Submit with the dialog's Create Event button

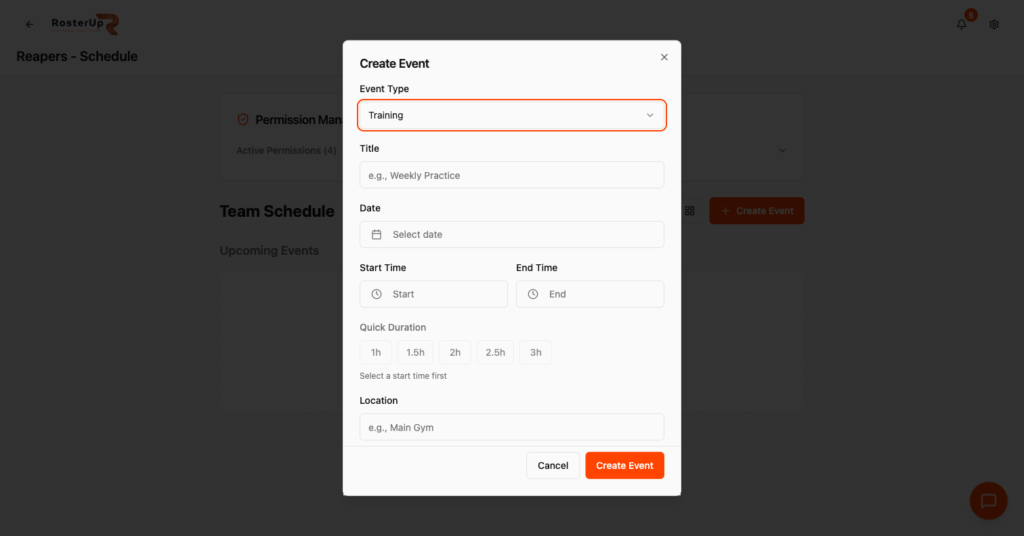(x=624, y=465)
